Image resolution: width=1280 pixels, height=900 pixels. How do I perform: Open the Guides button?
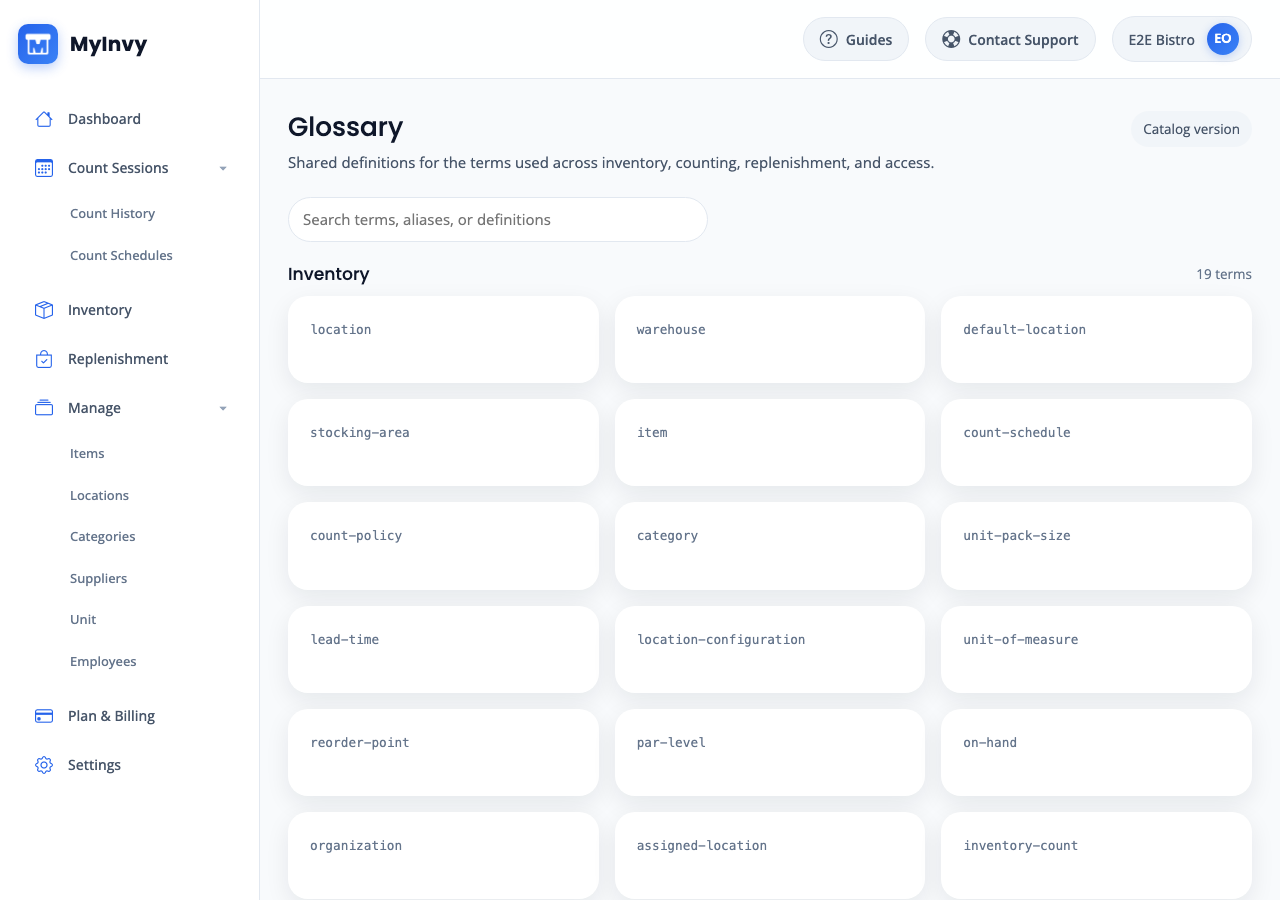pos(856,40)
